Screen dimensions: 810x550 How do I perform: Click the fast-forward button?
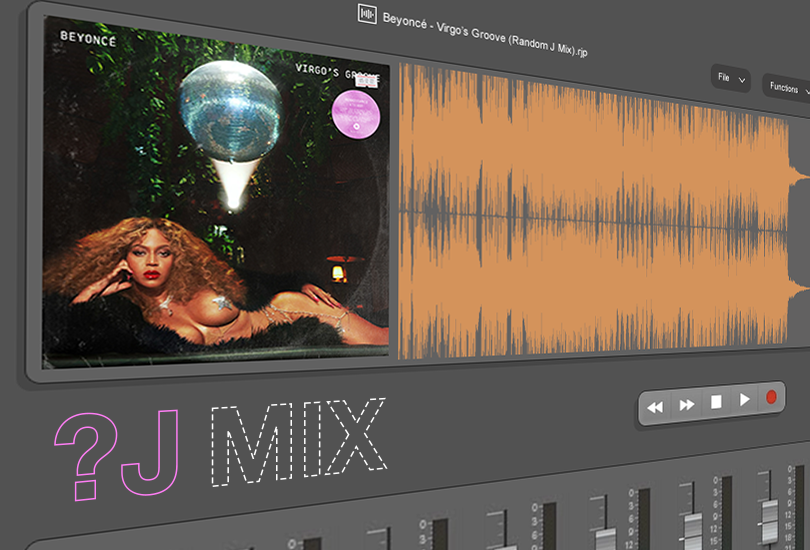[687, 405]
